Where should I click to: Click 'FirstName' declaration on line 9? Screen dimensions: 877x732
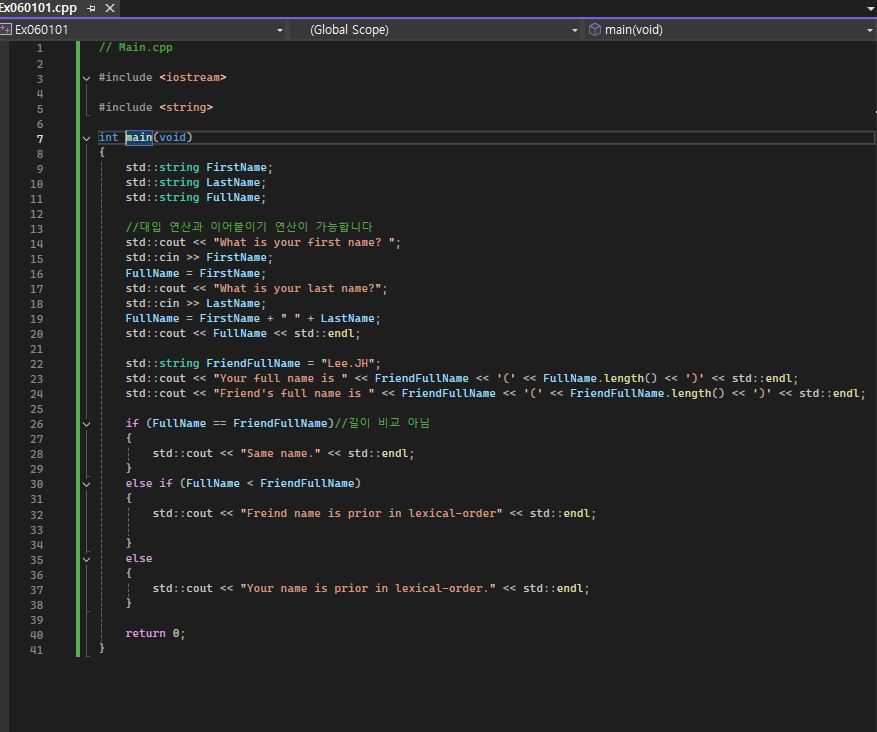pos(237,167)
